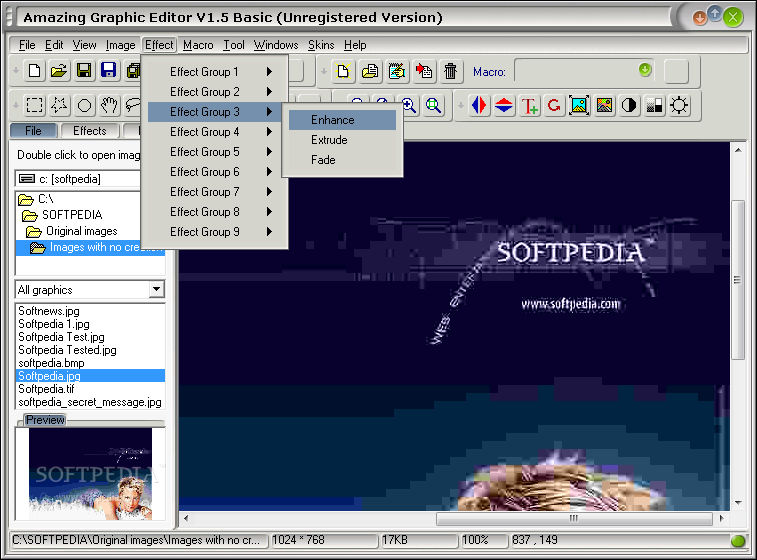Screen dimensions: 757x560
Task: Click the red G toolbar icon
Action: click(x=554, y=105)
